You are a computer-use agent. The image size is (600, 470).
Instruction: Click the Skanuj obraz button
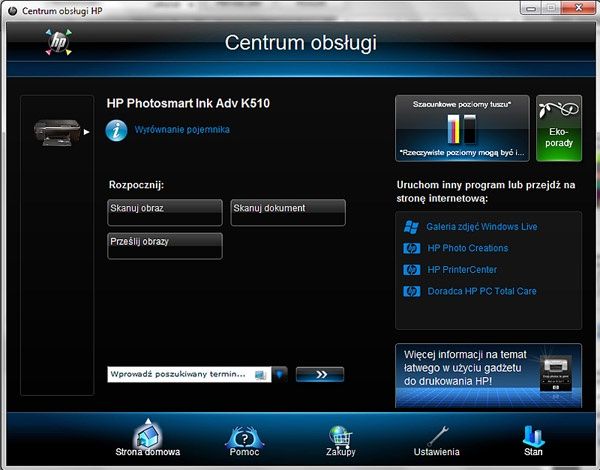(165, 212)
